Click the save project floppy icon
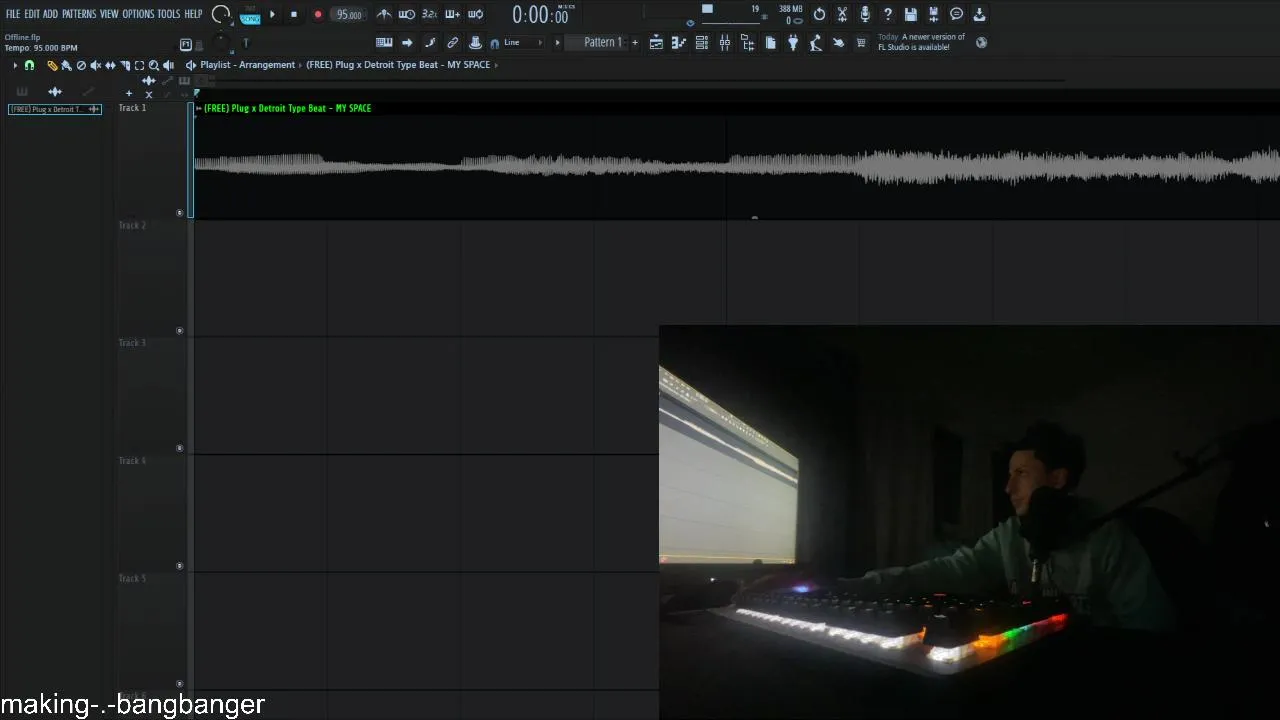 pyautogui.click(x=911, y=14)
